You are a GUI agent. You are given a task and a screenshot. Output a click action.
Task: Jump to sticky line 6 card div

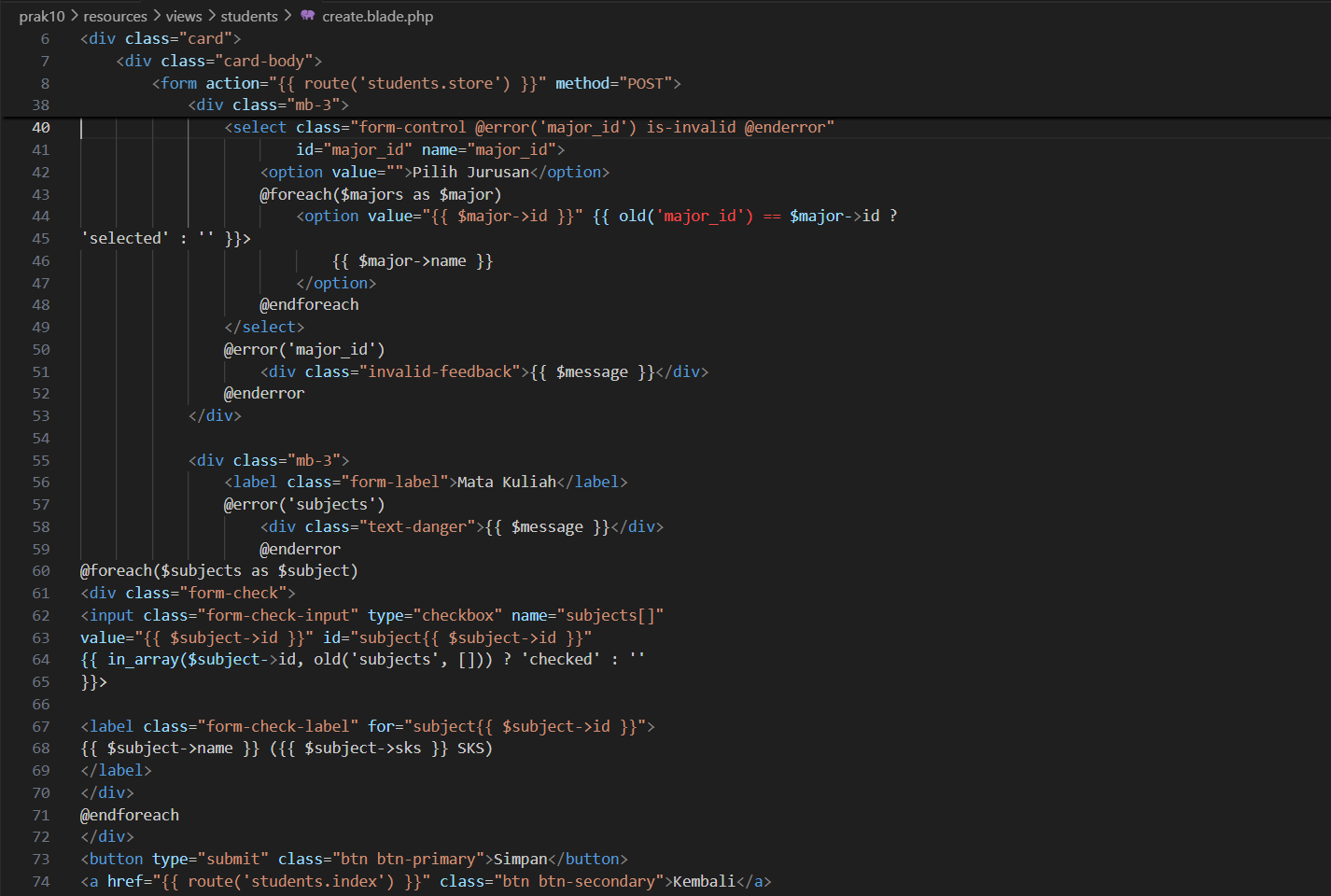pos(161,38)
